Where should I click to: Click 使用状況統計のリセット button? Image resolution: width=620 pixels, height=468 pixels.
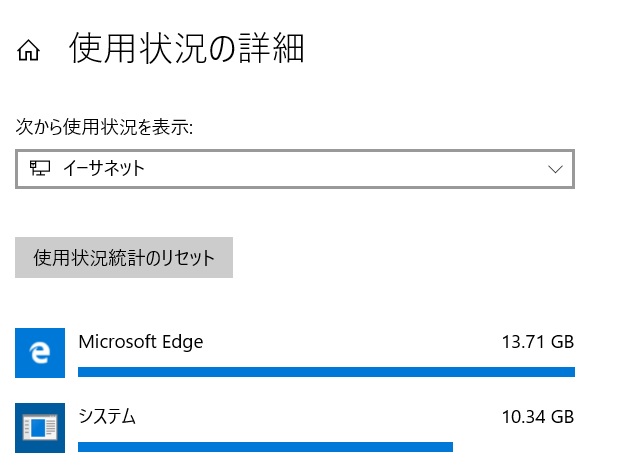coord(124,257)
